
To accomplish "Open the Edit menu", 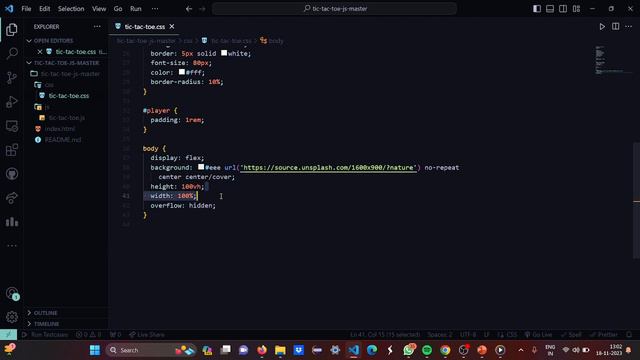I will [44, 9].
